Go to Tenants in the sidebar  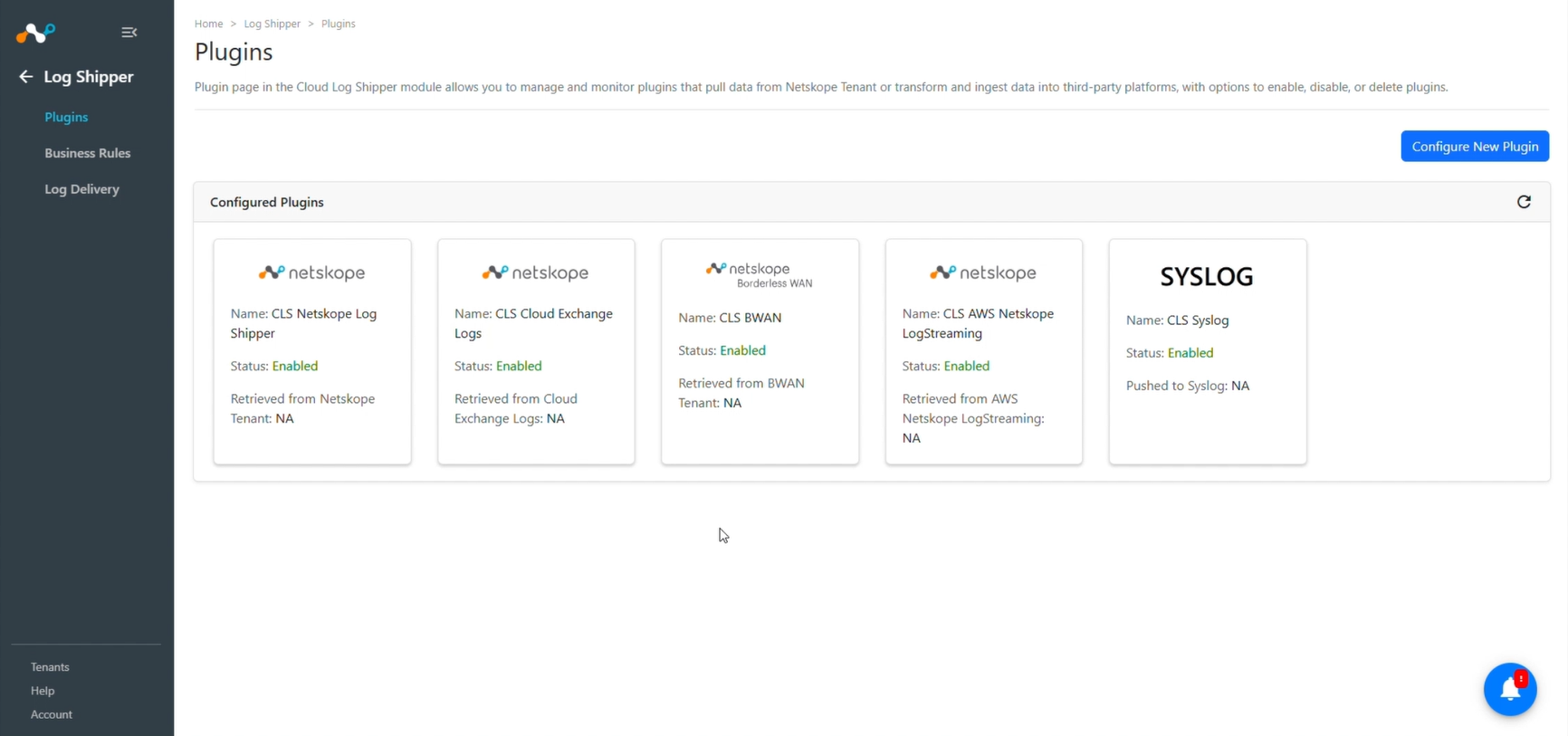point(50,667)
